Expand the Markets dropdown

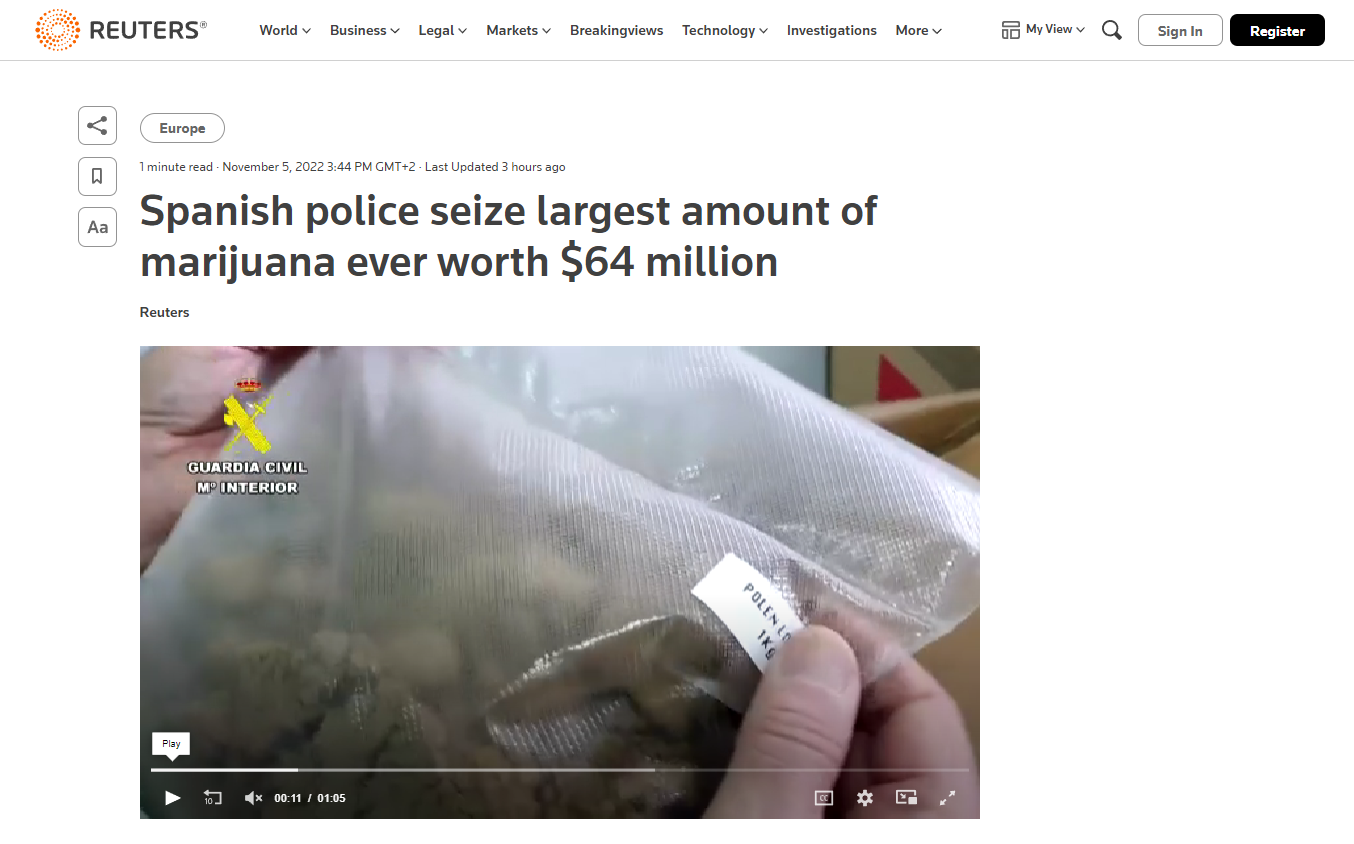click(518, 30)
